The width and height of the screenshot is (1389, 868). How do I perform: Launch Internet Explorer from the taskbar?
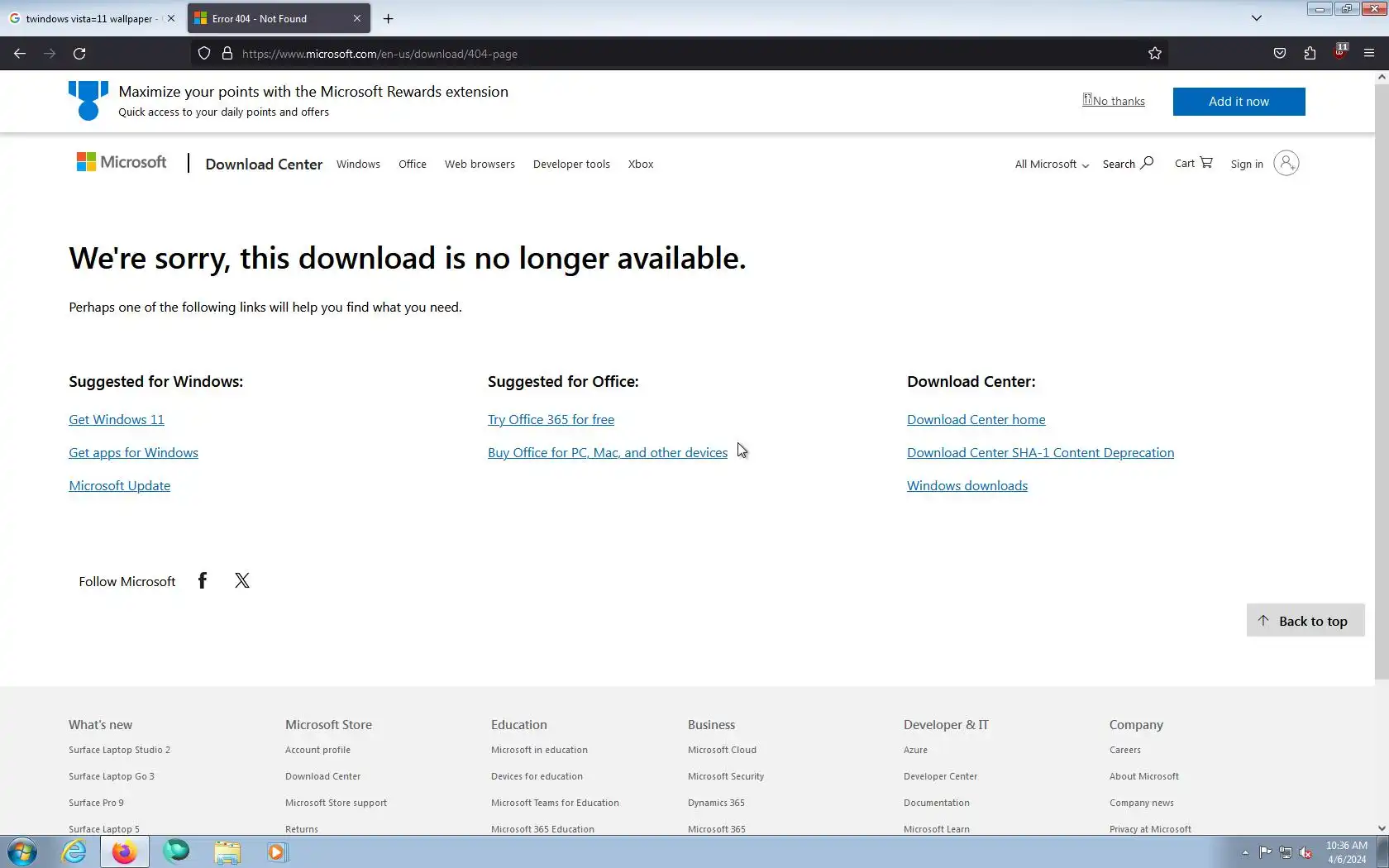point(74,851)
